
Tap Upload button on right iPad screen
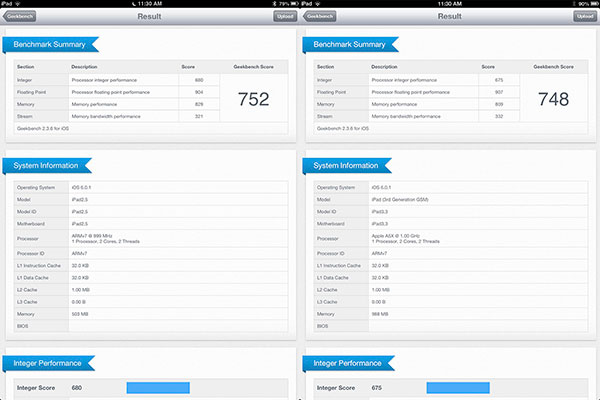coord(585,16)
